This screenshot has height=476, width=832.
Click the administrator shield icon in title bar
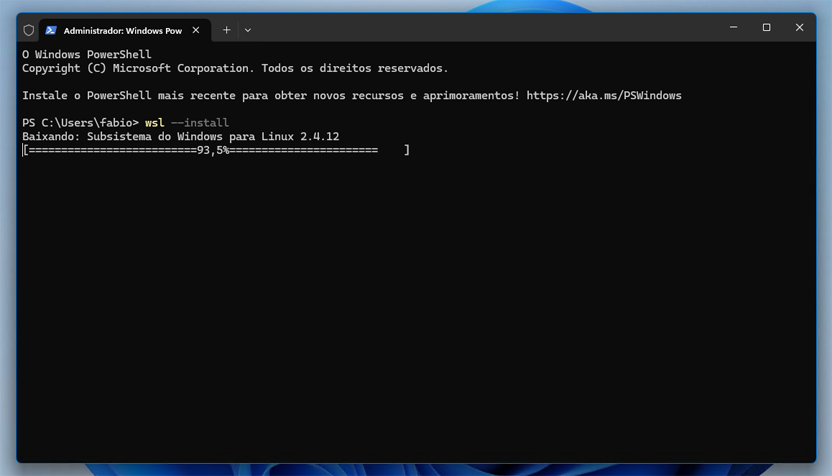tap(29, 30)
